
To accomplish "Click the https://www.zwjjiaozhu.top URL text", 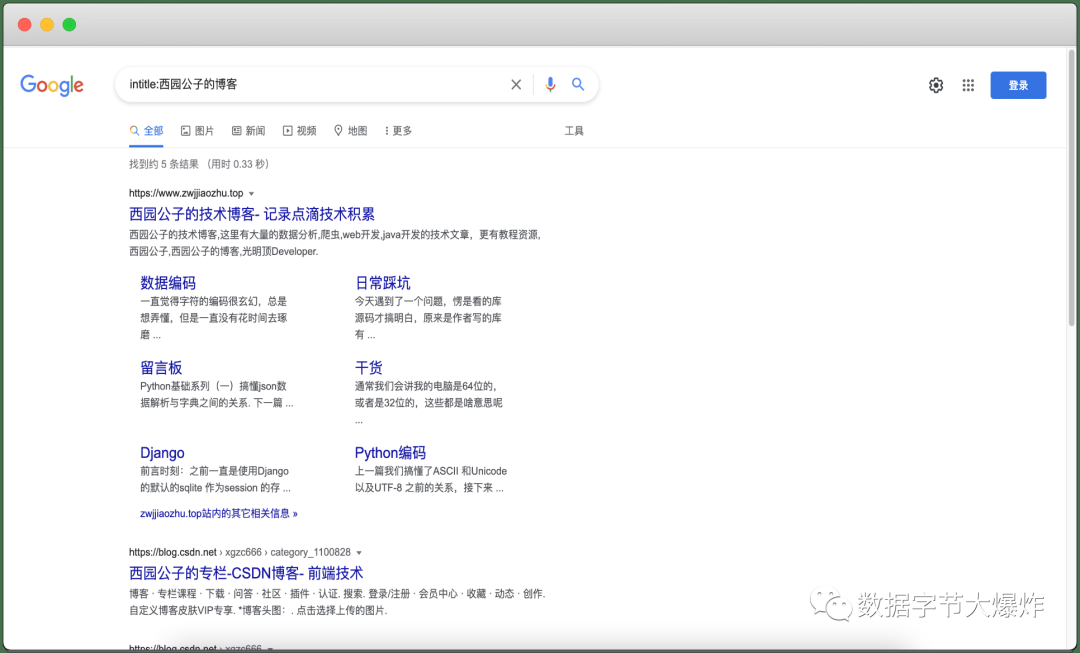I will coord(186,194).
